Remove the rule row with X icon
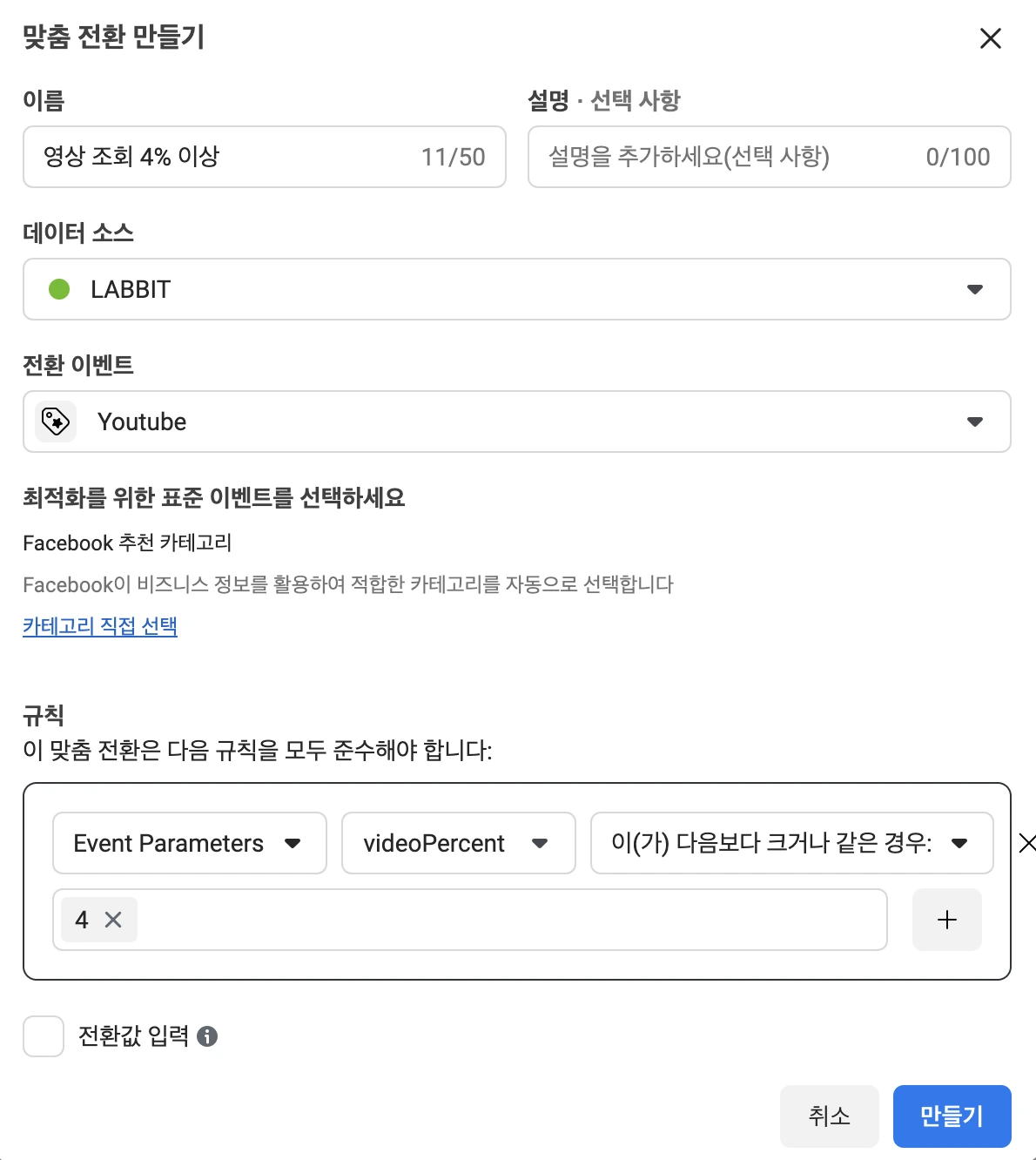Image resolution: width=1036 pixels, height=1160 pixels. (1026, 843)
